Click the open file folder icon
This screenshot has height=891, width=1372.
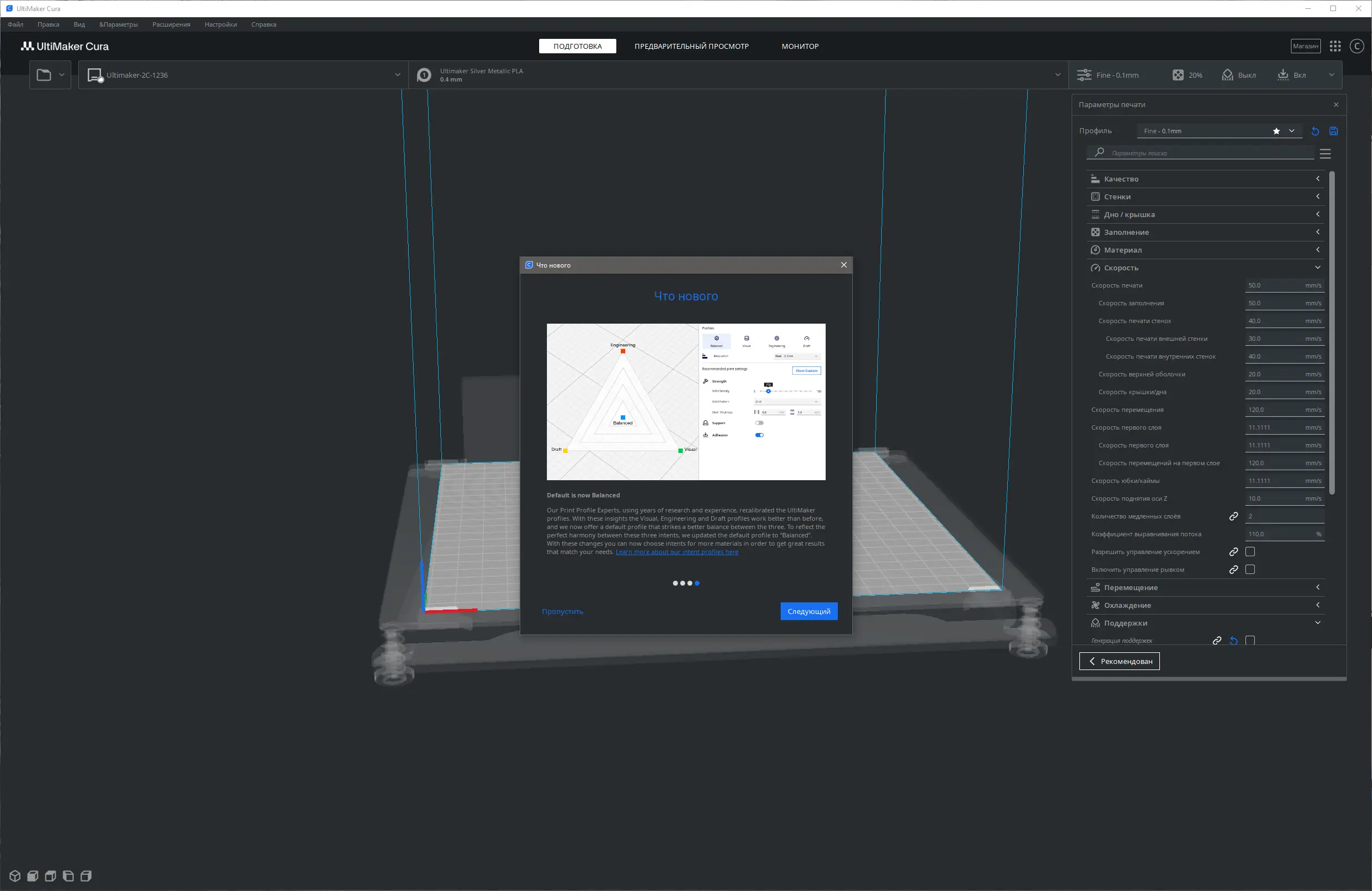[x=44, y=75]
